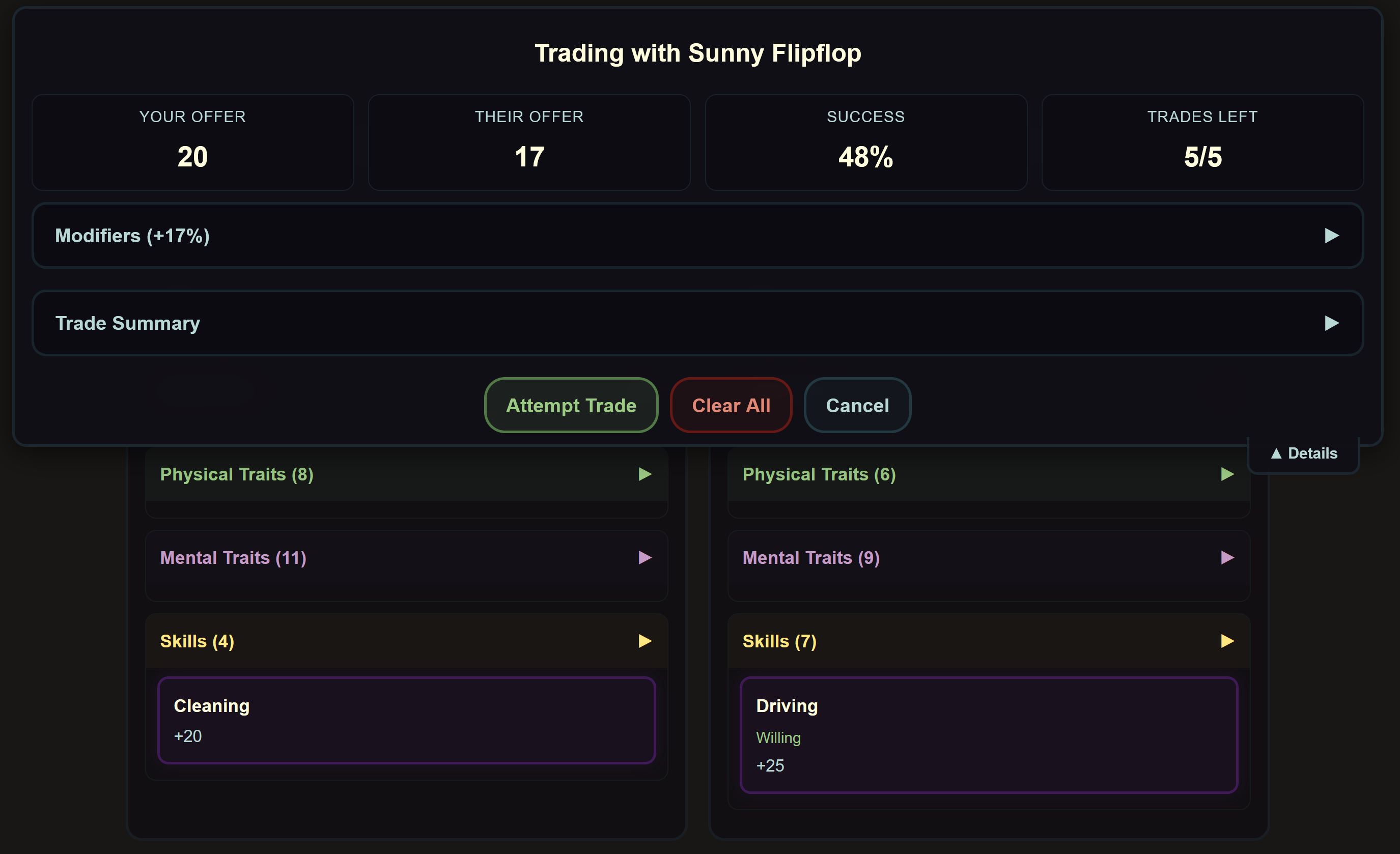Expand Physical Traits (8) arrow icon

(x=645, y=474)
